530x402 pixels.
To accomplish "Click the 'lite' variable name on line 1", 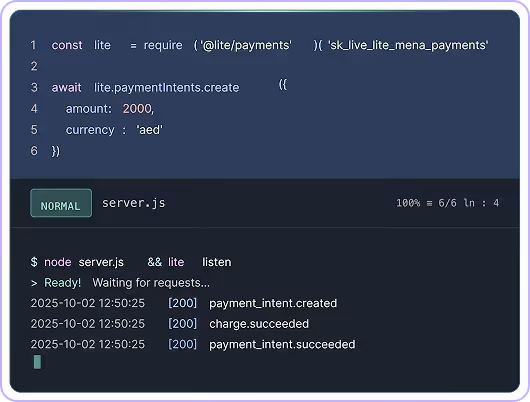I will click(x=102, y=45).
